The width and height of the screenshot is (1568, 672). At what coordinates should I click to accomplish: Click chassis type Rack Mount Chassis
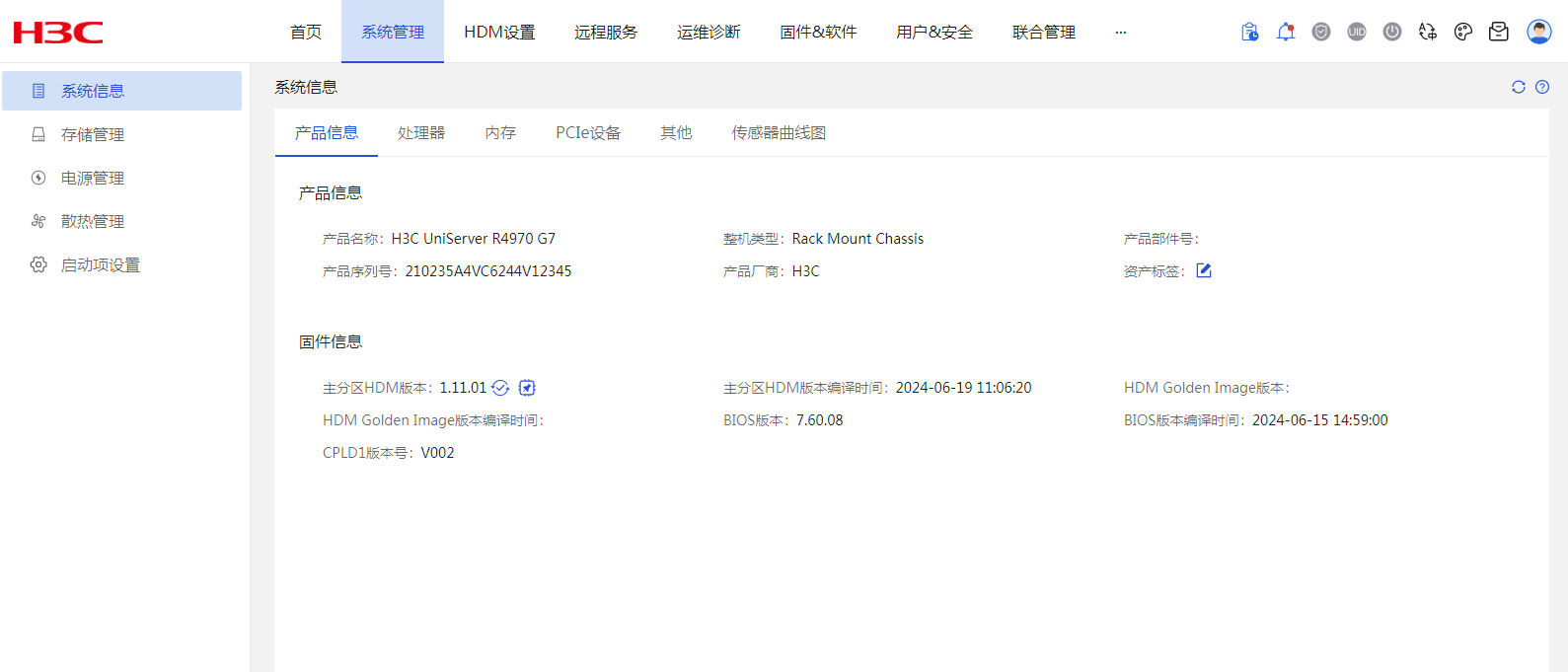pos(858,239)
